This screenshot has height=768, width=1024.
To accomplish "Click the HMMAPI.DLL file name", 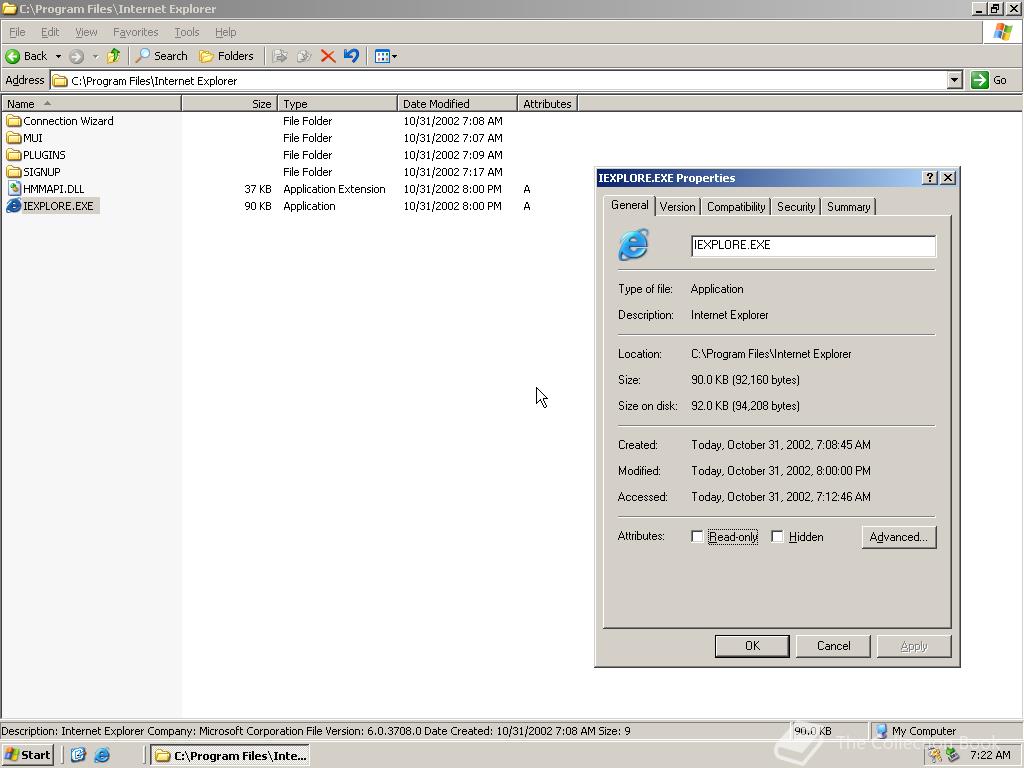I will tap(54, 189).
